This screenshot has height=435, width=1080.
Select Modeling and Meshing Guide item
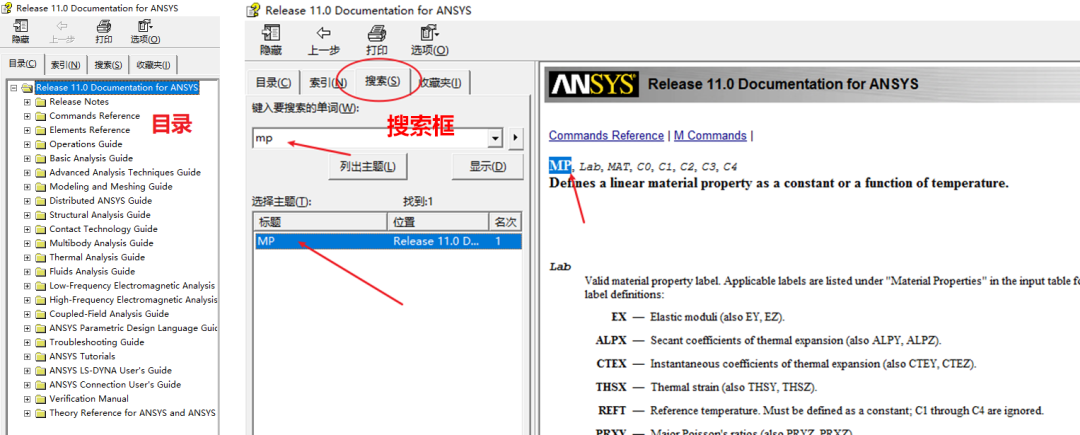111,187
